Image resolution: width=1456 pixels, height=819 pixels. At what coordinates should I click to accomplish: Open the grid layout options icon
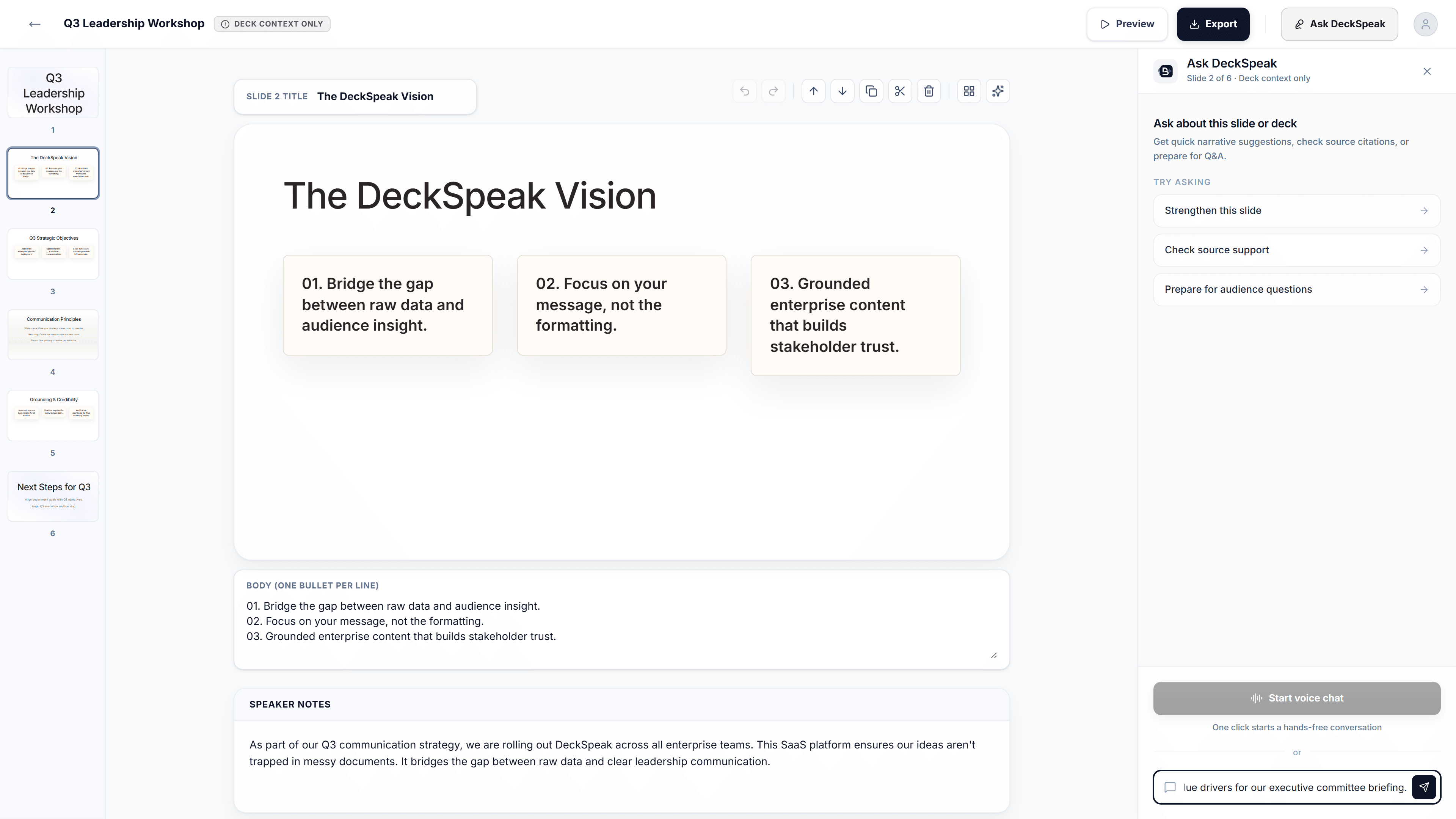[x=969, y=91]
